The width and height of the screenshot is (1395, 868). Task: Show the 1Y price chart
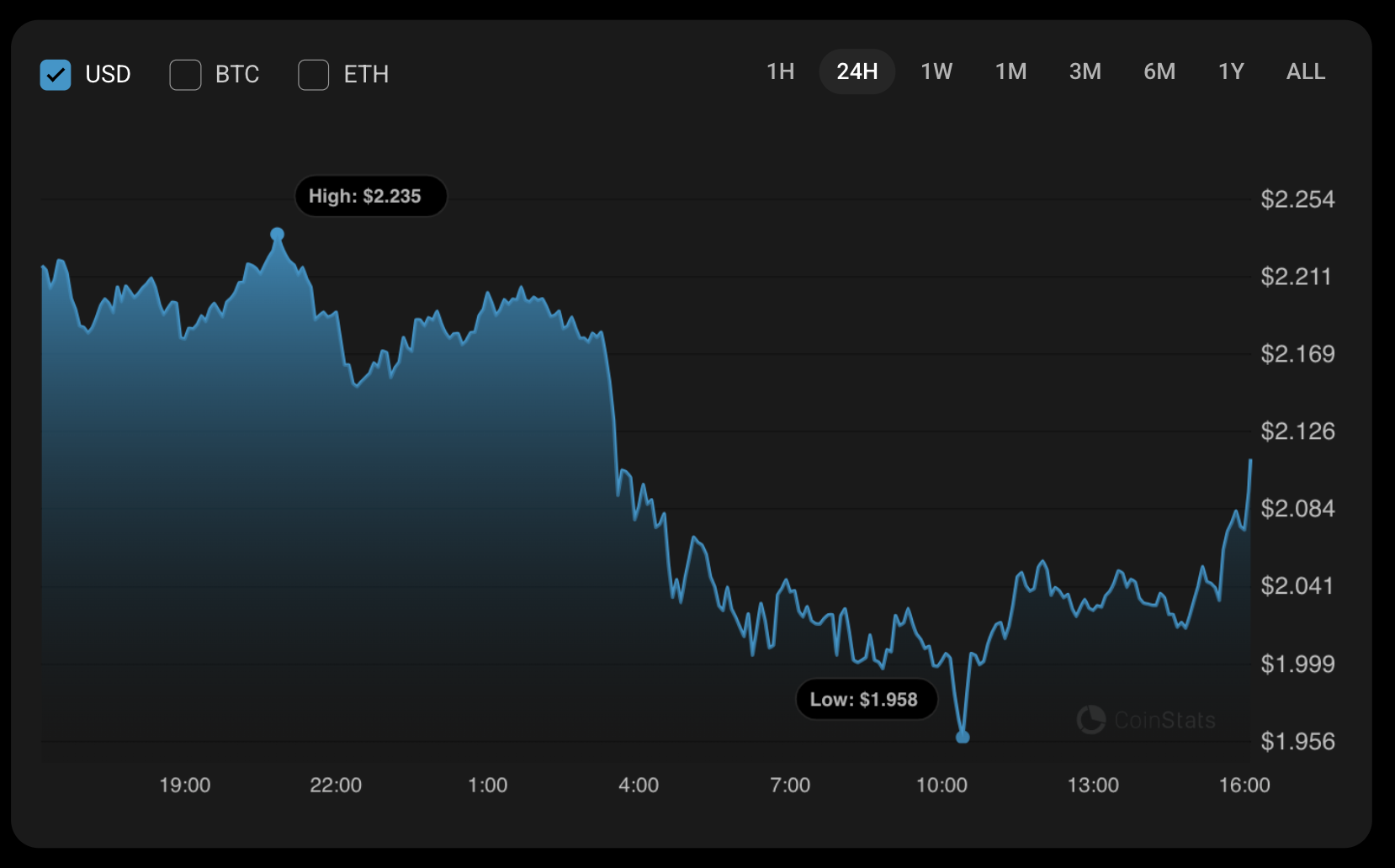1230,71
